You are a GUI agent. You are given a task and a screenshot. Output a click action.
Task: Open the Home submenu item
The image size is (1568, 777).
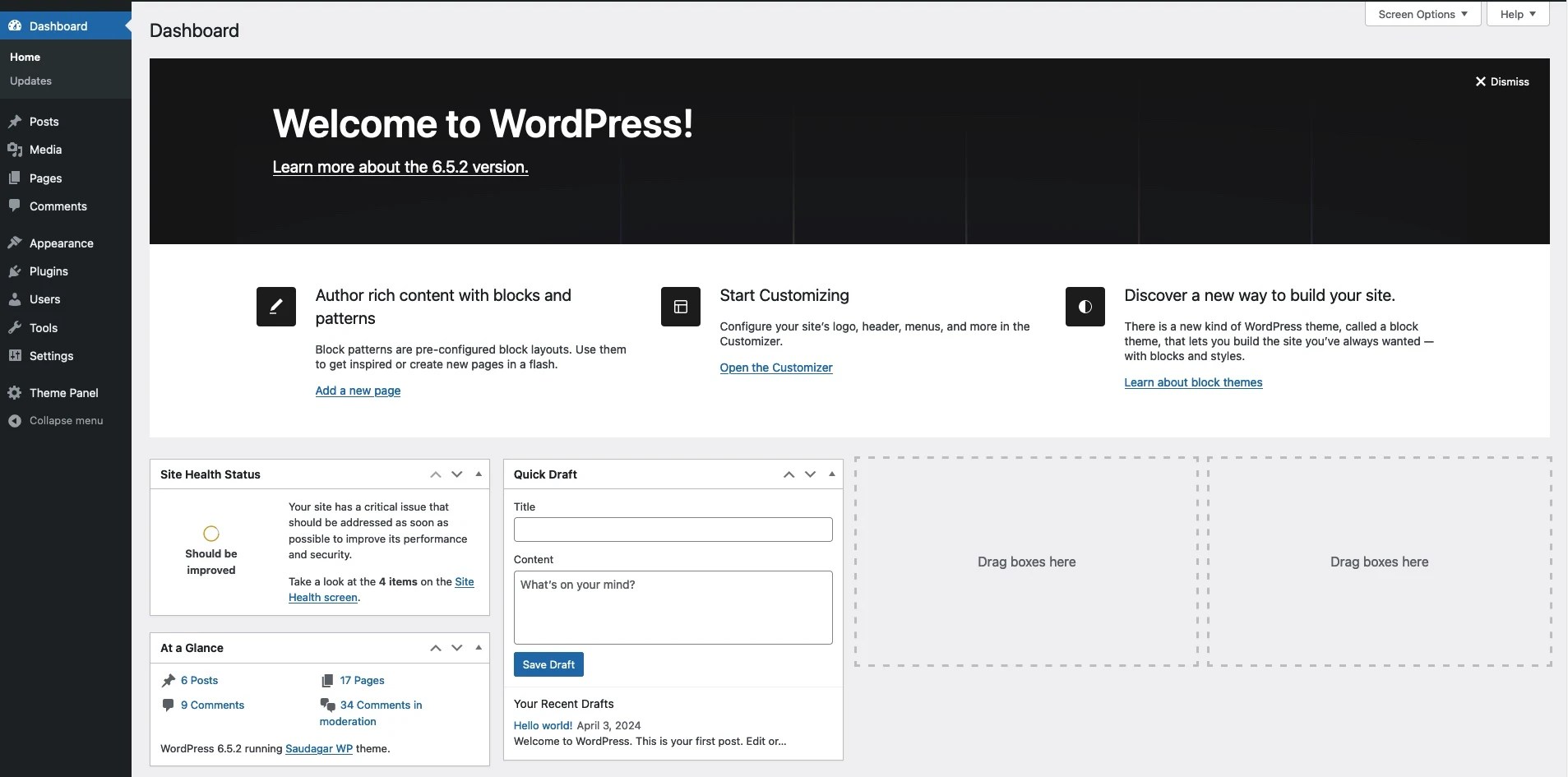coord(25,57)
